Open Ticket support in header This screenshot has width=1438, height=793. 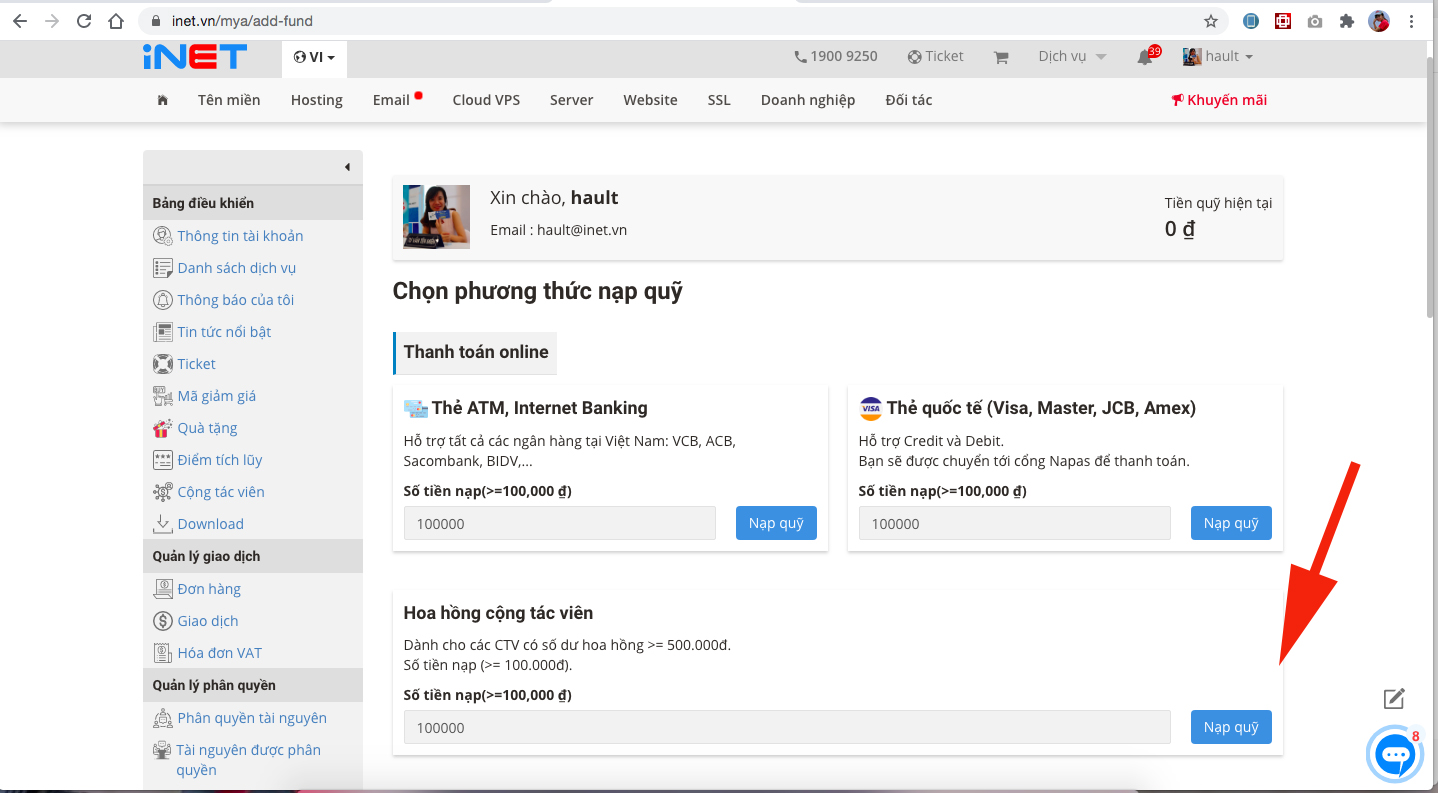pyautogui.click(x=935, y=56)
